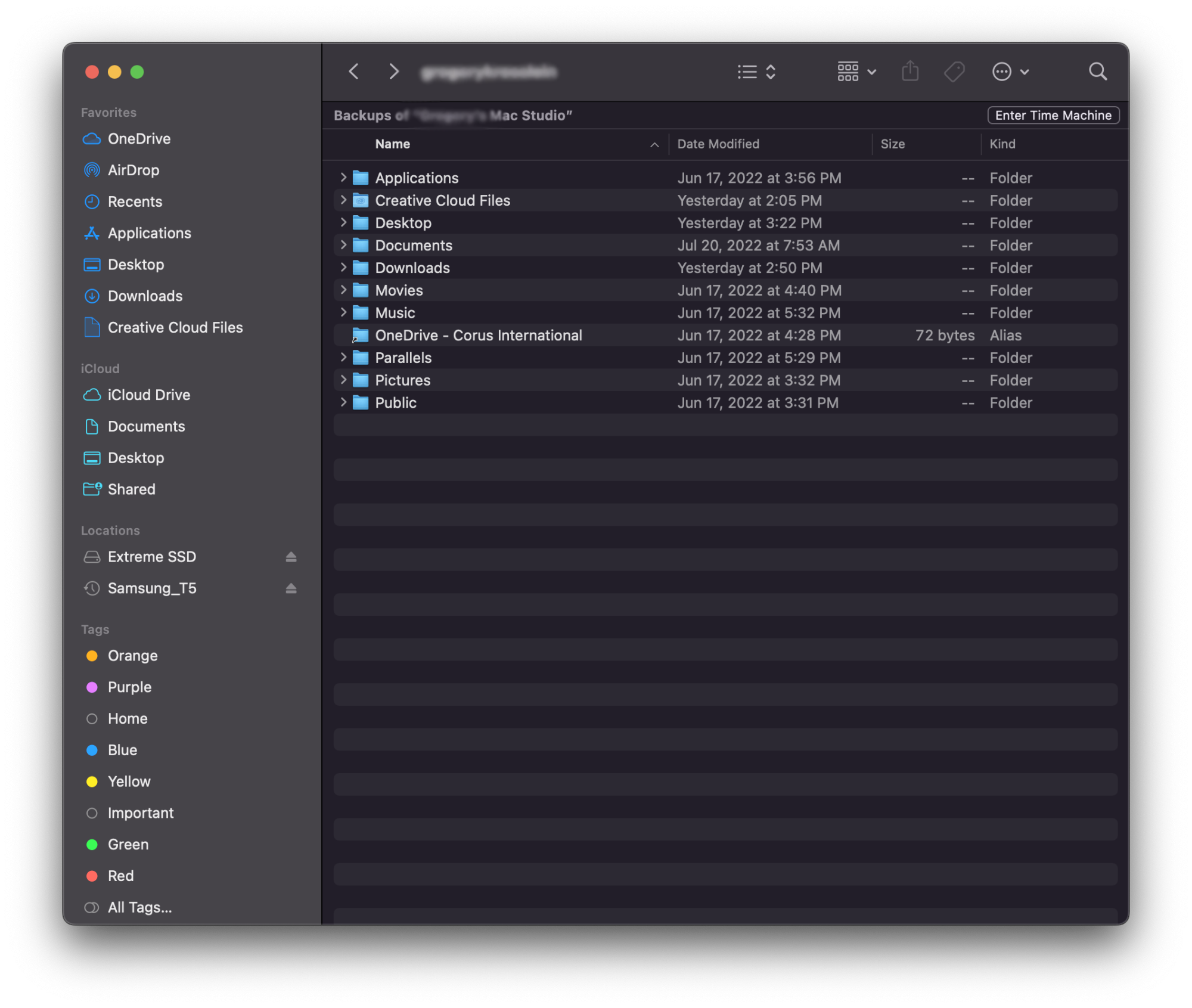Select iCloud Drive in the sidebar
Image resolution: width=1192 pixels, height=1008 pixels.
click(148, 395)
